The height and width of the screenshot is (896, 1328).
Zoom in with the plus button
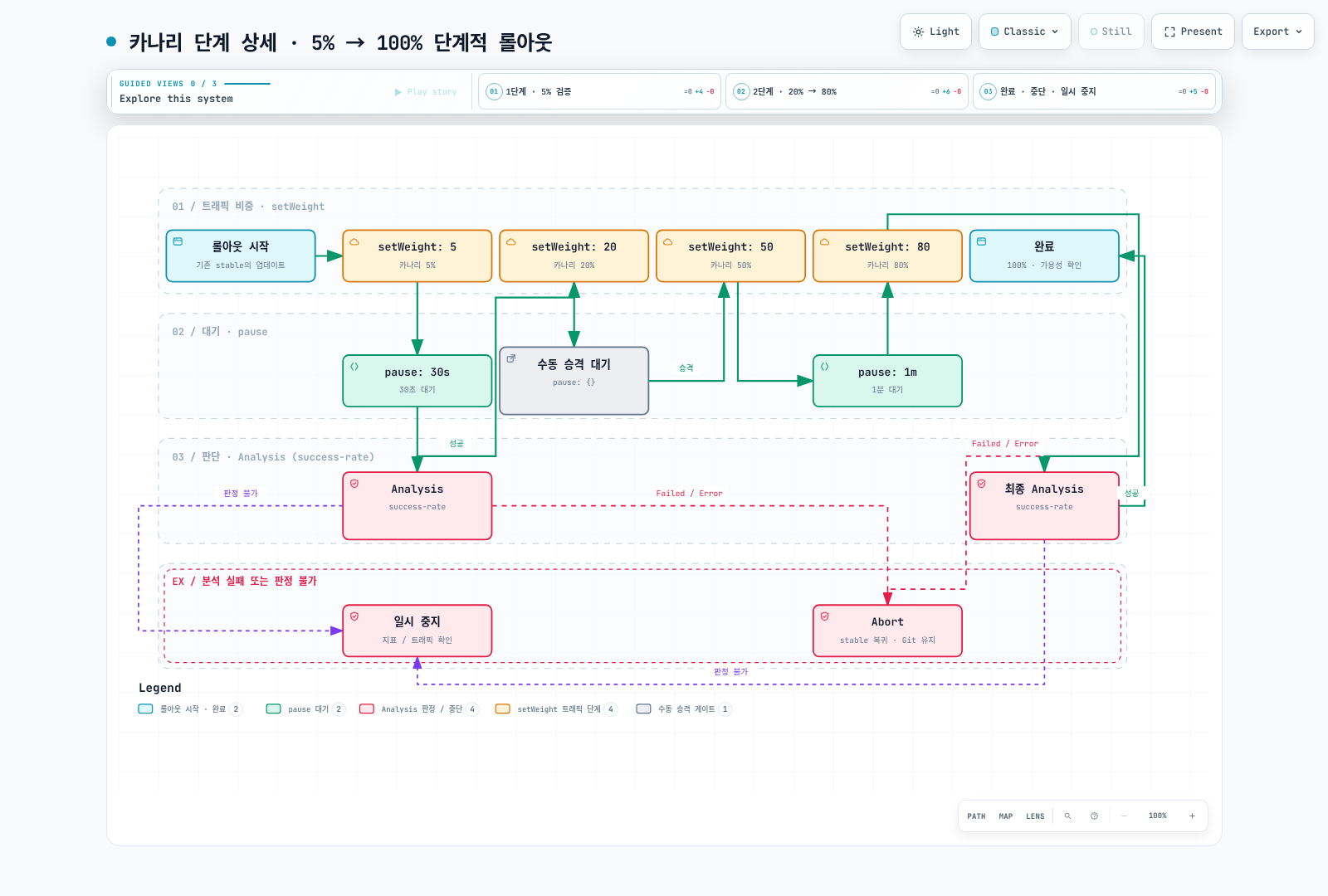1192,816
